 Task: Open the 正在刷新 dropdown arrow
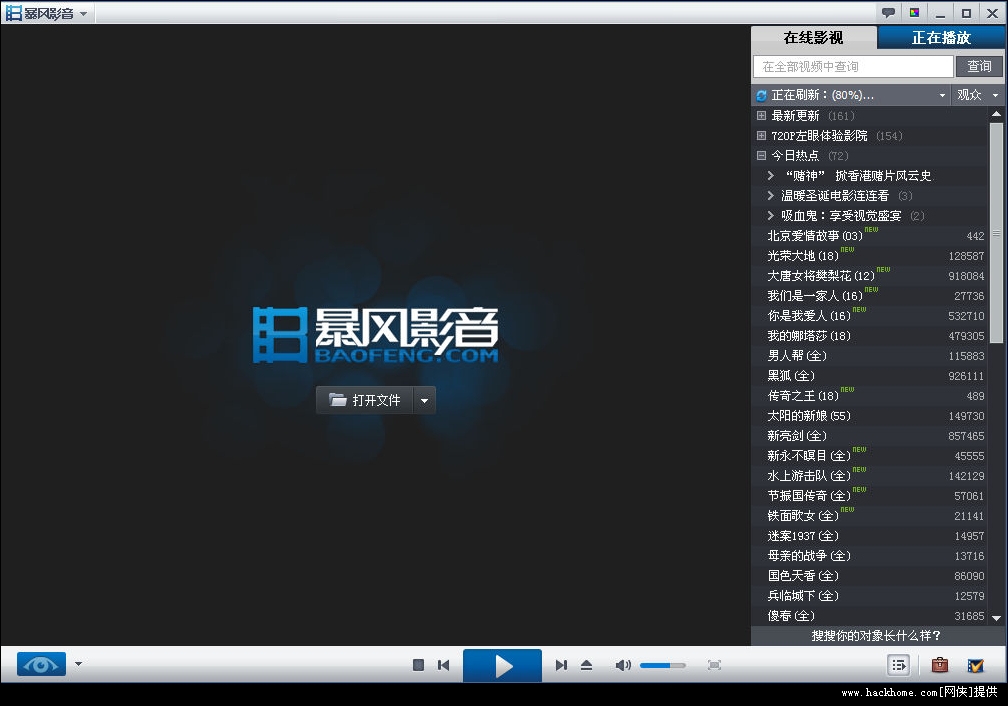(x=942, y=95)
